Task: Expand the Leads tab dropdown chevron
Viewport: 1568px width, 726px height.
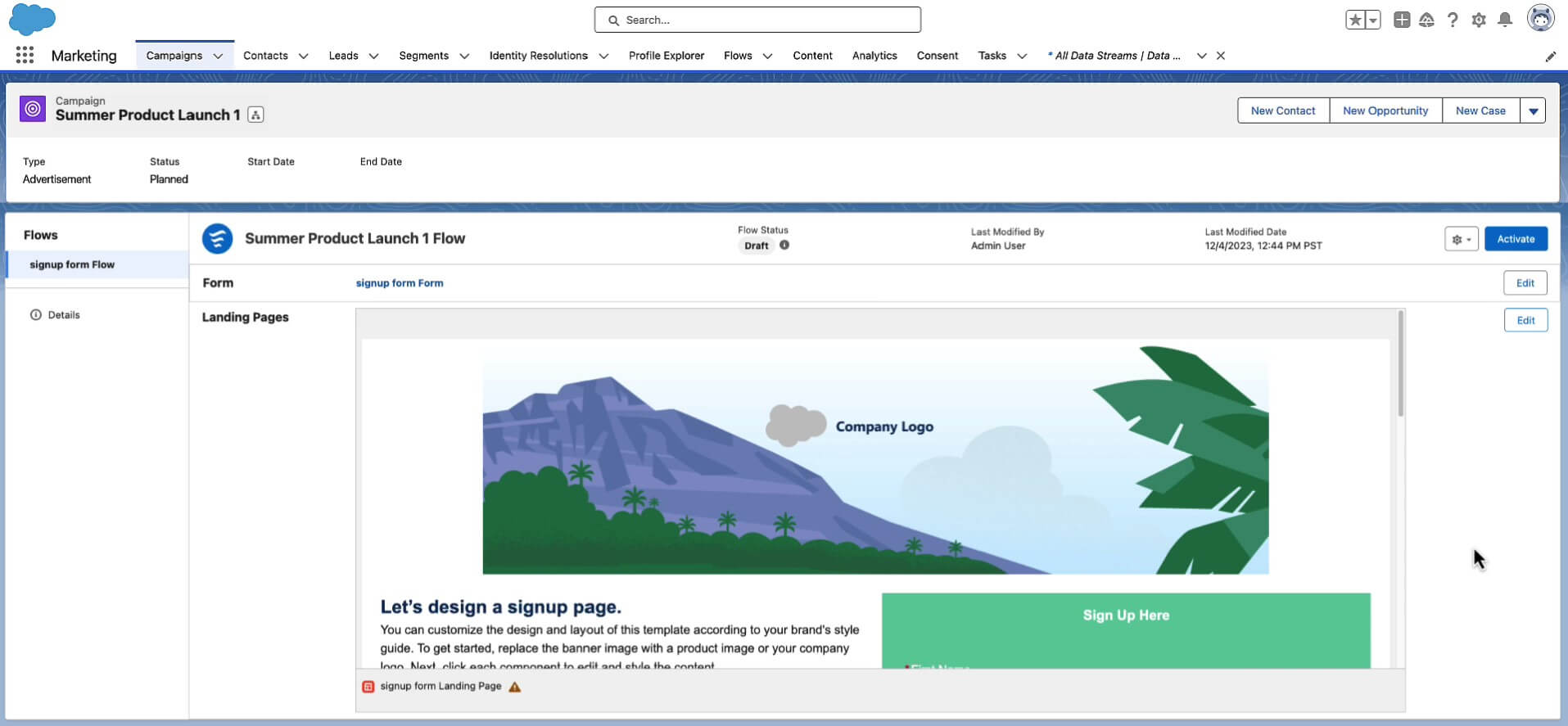Action: tap(373, 56)
